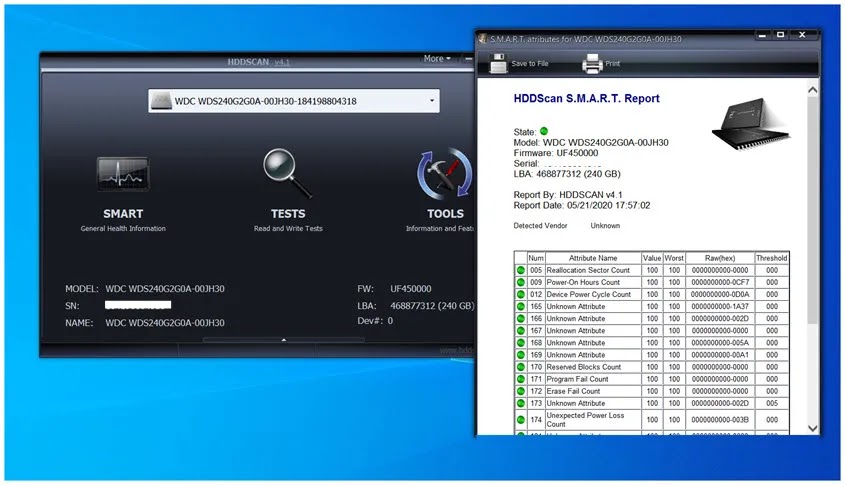Select Program Fail Count attribute name

[x=577, y=379]
